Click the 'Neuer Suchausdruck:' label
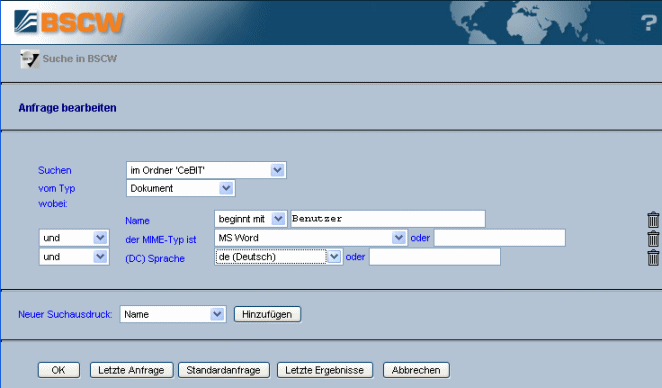662x388 pixels. (x=65, y=315)
